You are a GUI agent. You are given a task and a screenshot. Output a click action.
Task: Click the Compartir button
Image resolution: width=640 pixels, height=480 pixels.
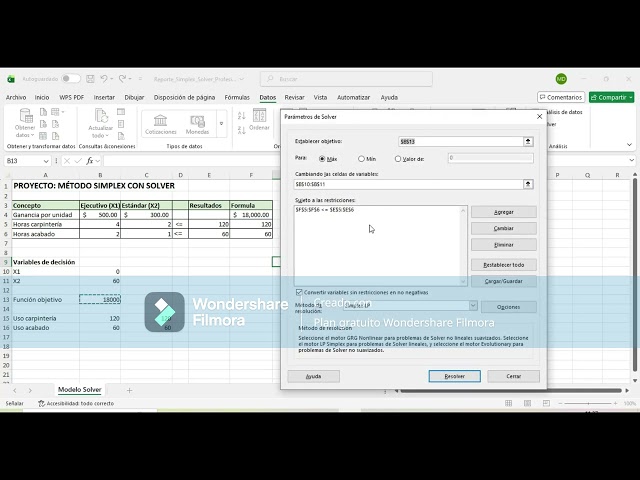[611, 97]
